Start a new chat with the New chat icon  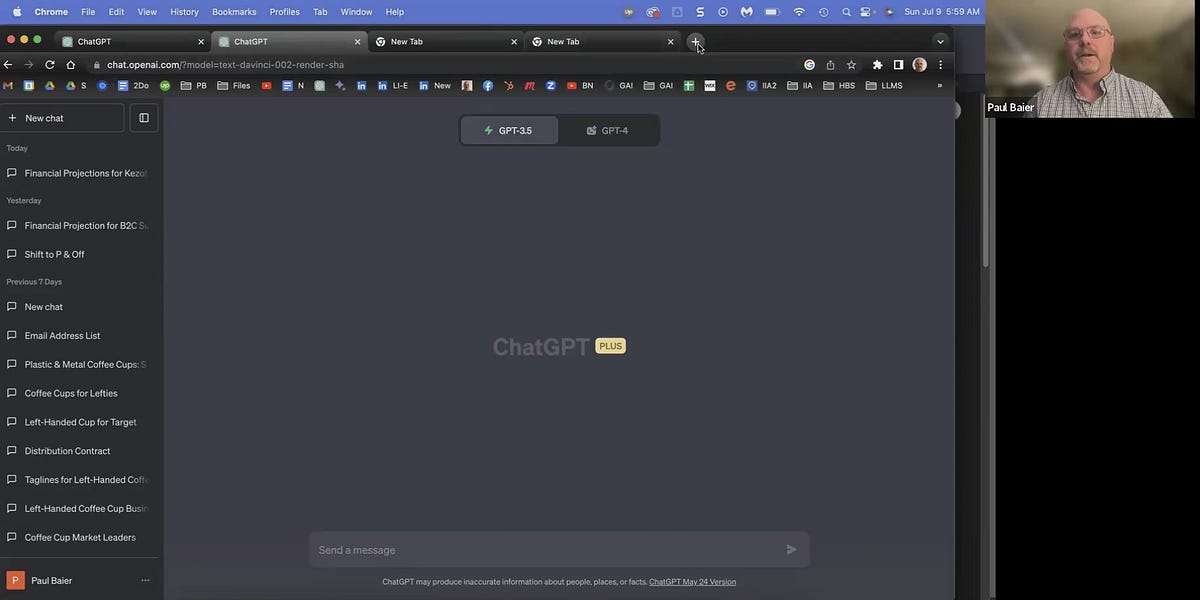62,117
